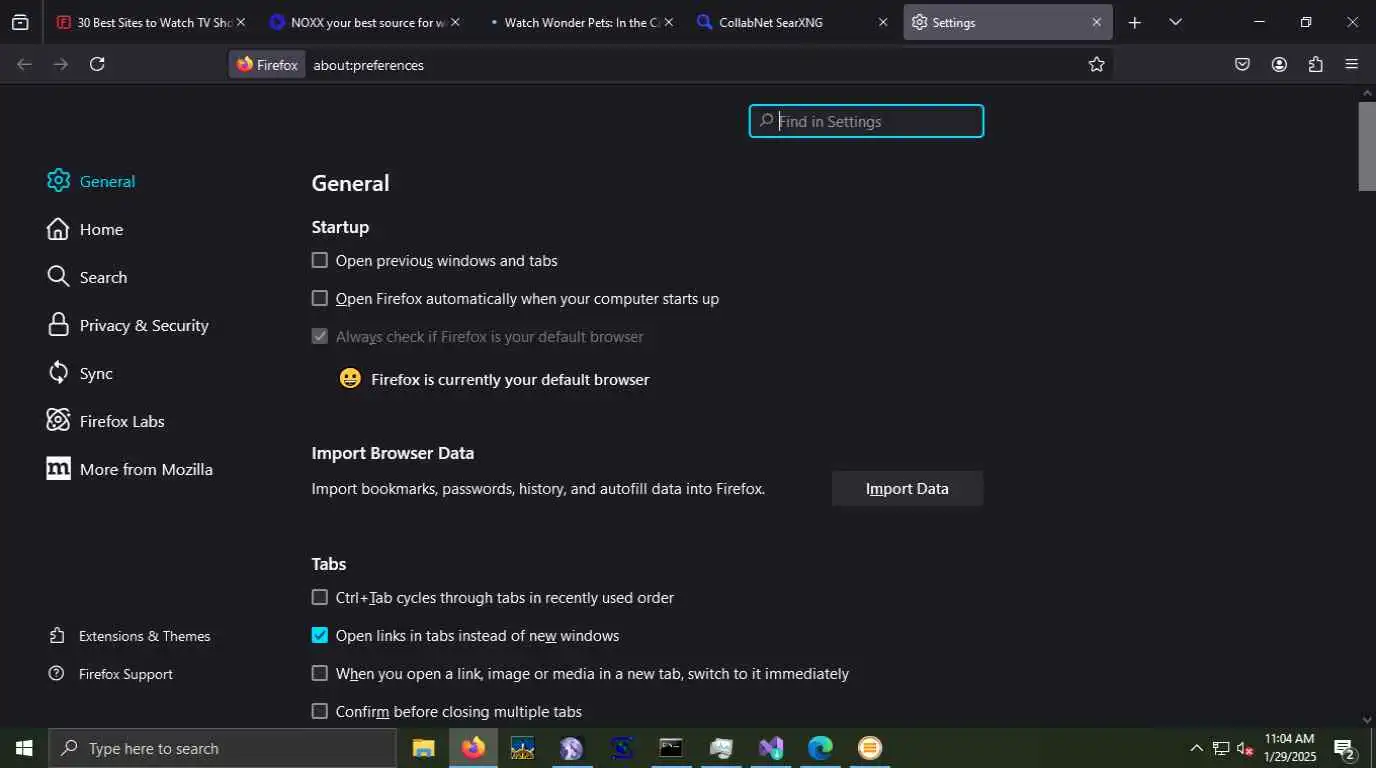Enable Open previous windows and tabs
The image size is (1376, 768).
pos(320,260)
